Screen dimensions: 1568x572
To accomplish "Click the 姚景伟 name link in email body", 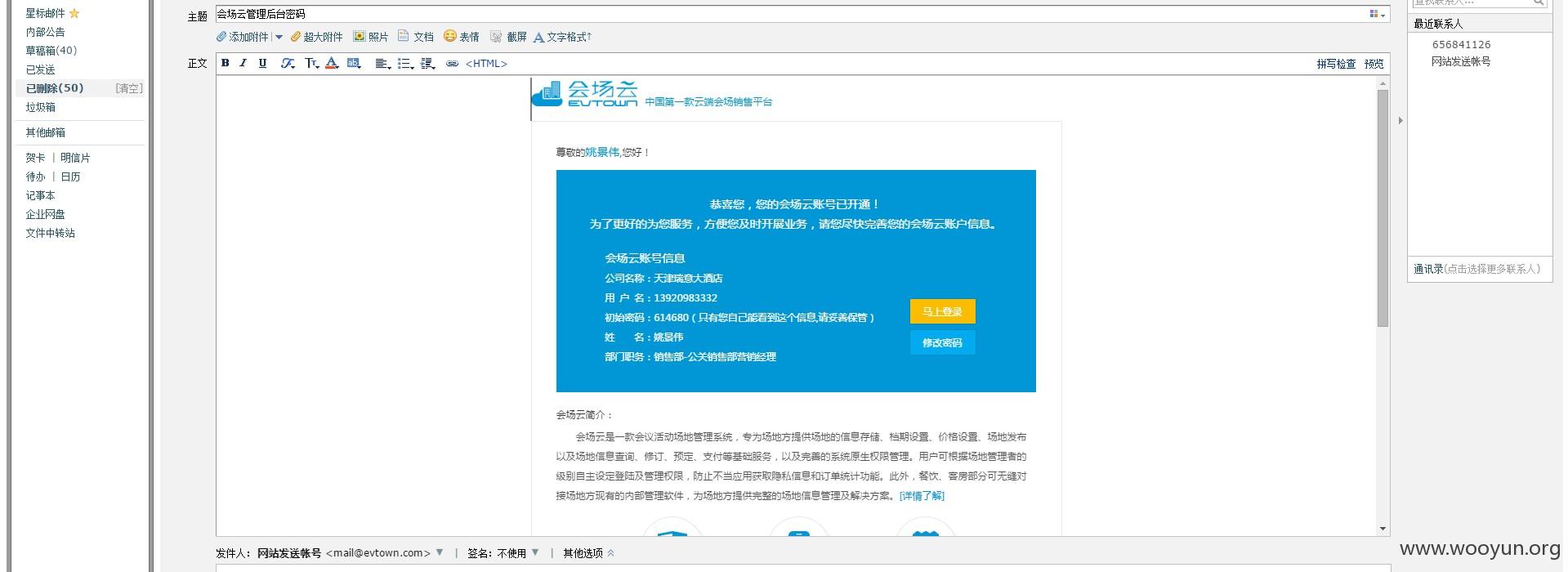I will (602, 152).
